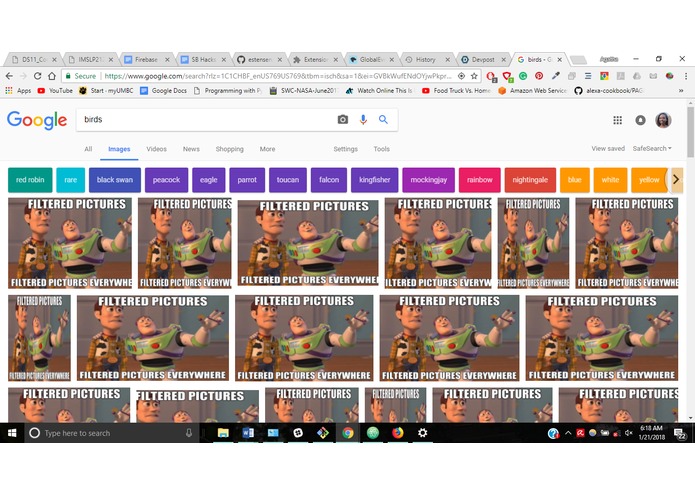Click the color picker eyedropper extension

click(x=555, y=76)
